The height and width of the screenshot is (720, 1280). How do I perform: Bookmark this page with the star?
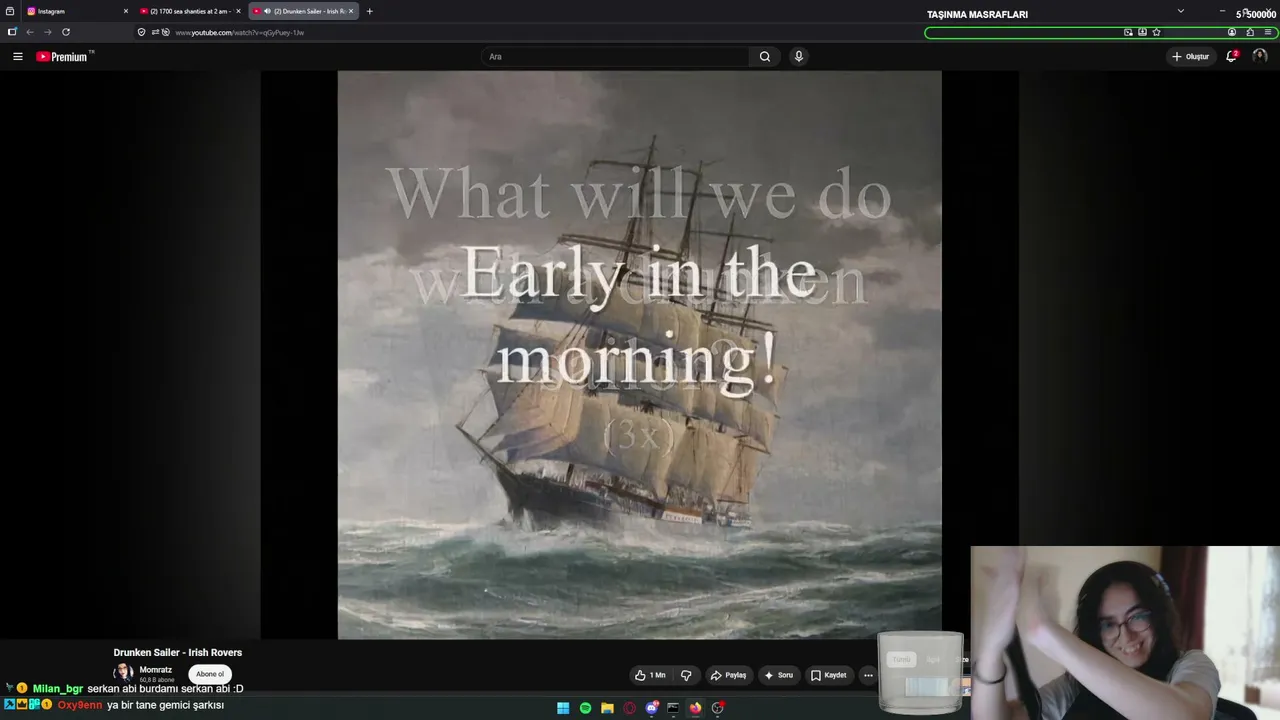tap(1156, 32)
